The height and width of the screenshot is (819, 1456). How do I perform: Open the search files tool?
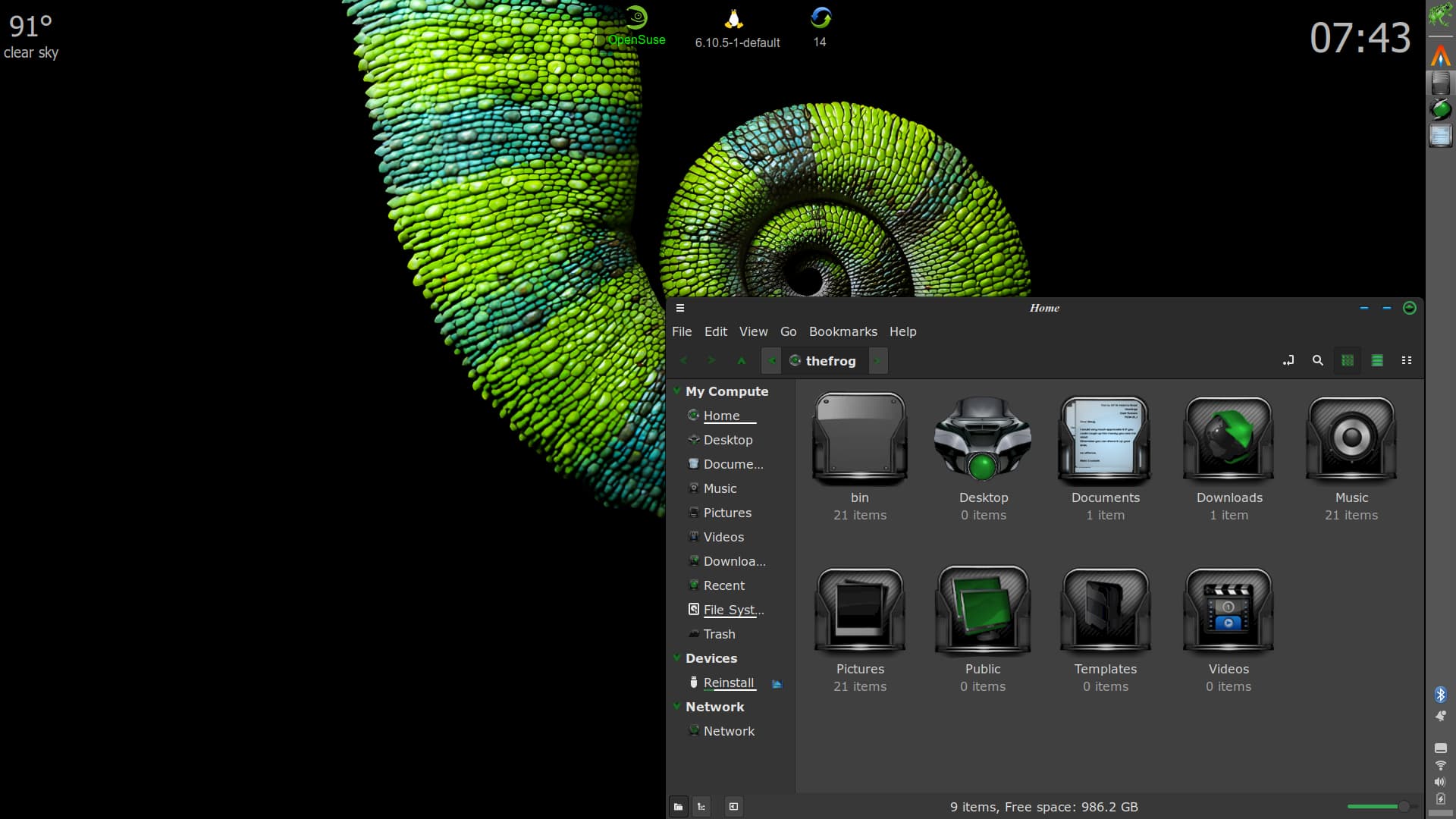click(x=1318, y=361)
